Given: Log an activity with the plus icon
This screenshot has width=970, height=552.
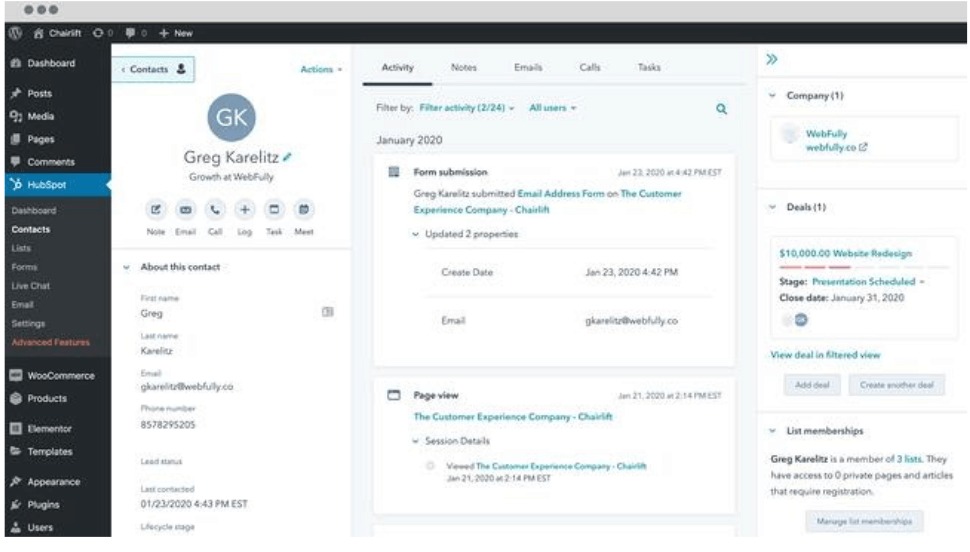Looking at the screenshot, I should tap(244, 210).
